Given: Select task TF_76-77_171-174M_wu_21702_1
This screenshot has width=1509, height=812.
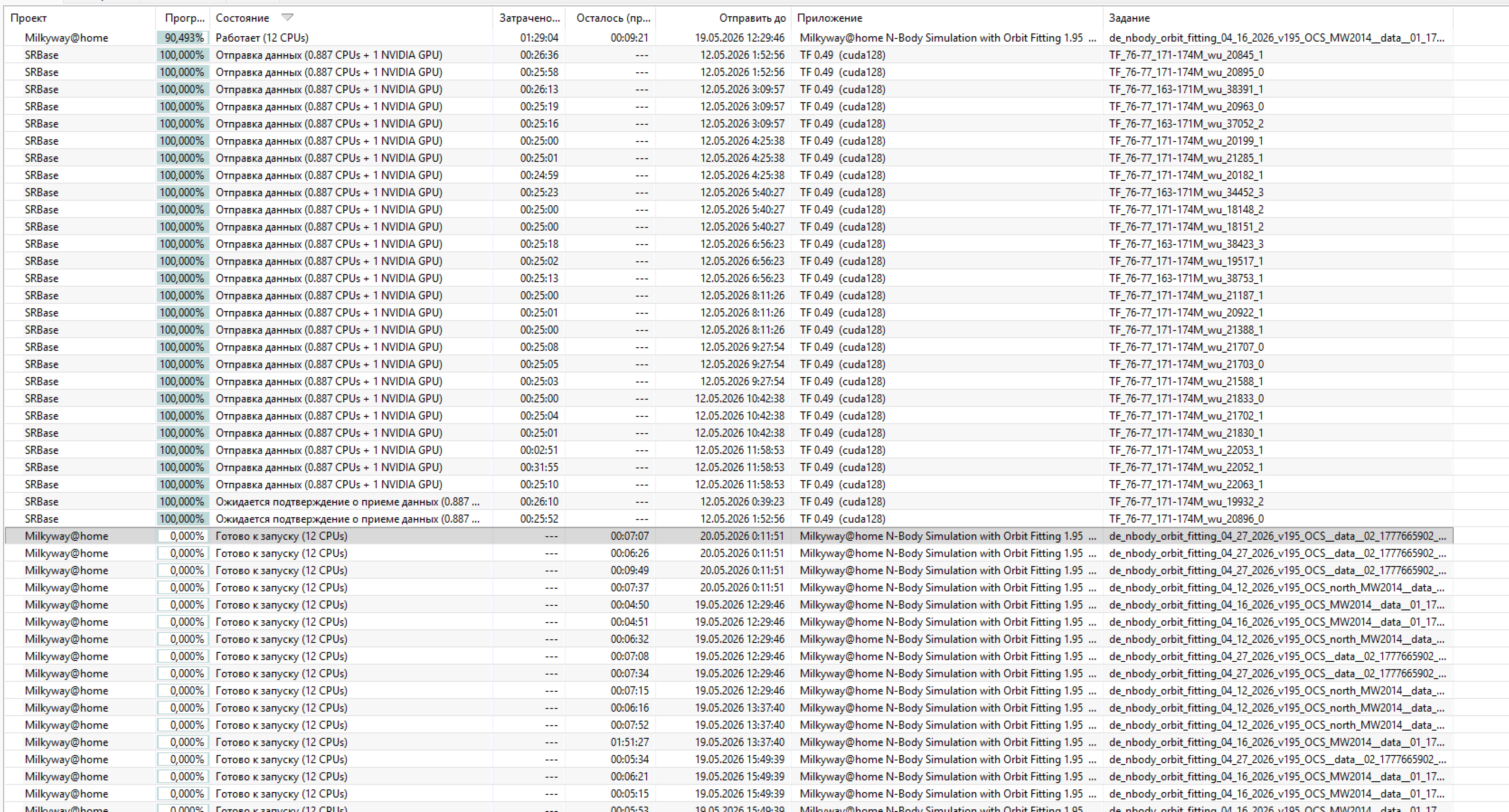Looking at the screenshot, I should pos(1186,416).
